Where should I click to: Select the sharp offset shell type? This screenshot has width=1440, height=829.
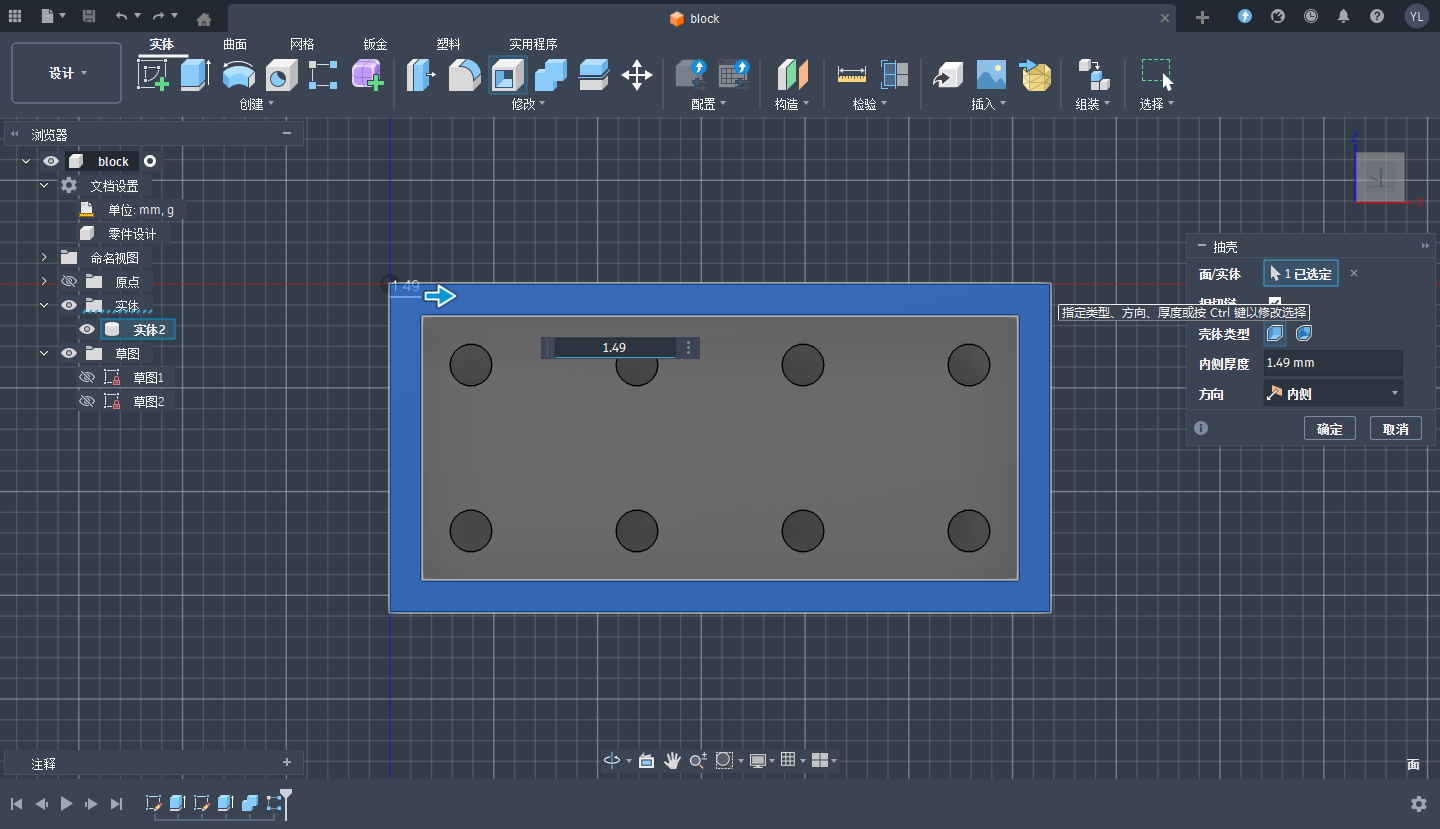coord(1276,333)
